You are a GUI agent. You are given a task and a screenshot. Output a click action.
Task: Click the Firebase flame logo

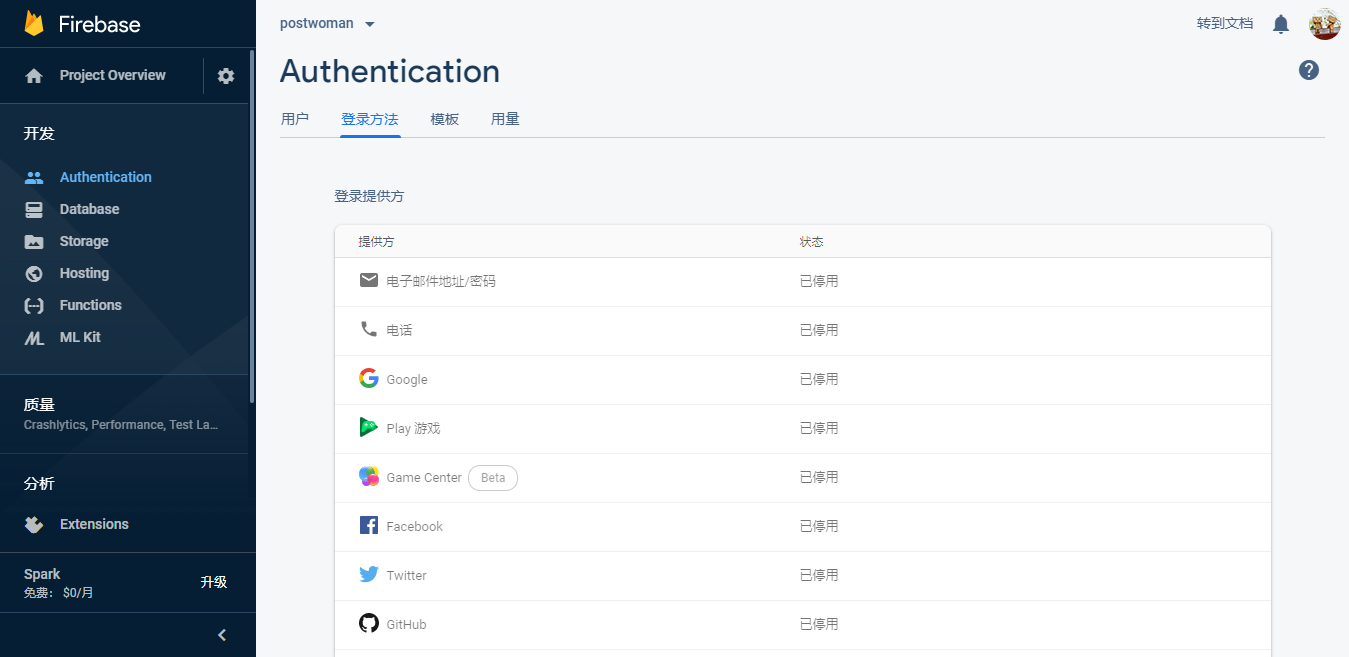[34, 23]
